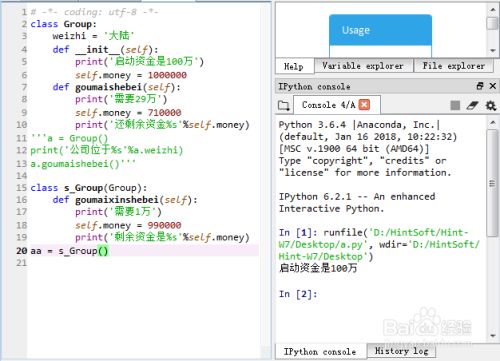Open the History log tab
This screenshot has width=500, height=361.
[401, 351]
